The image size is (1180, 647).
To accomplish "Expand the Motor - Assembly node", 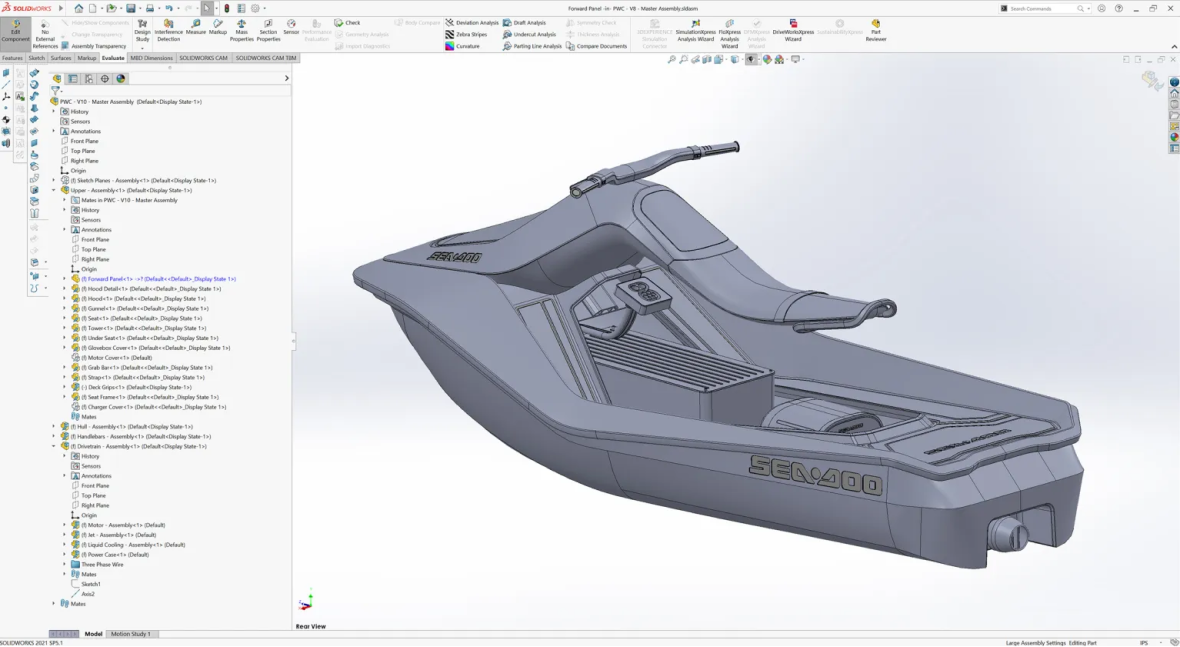I will pyautogui.click(x=65, y=525).
